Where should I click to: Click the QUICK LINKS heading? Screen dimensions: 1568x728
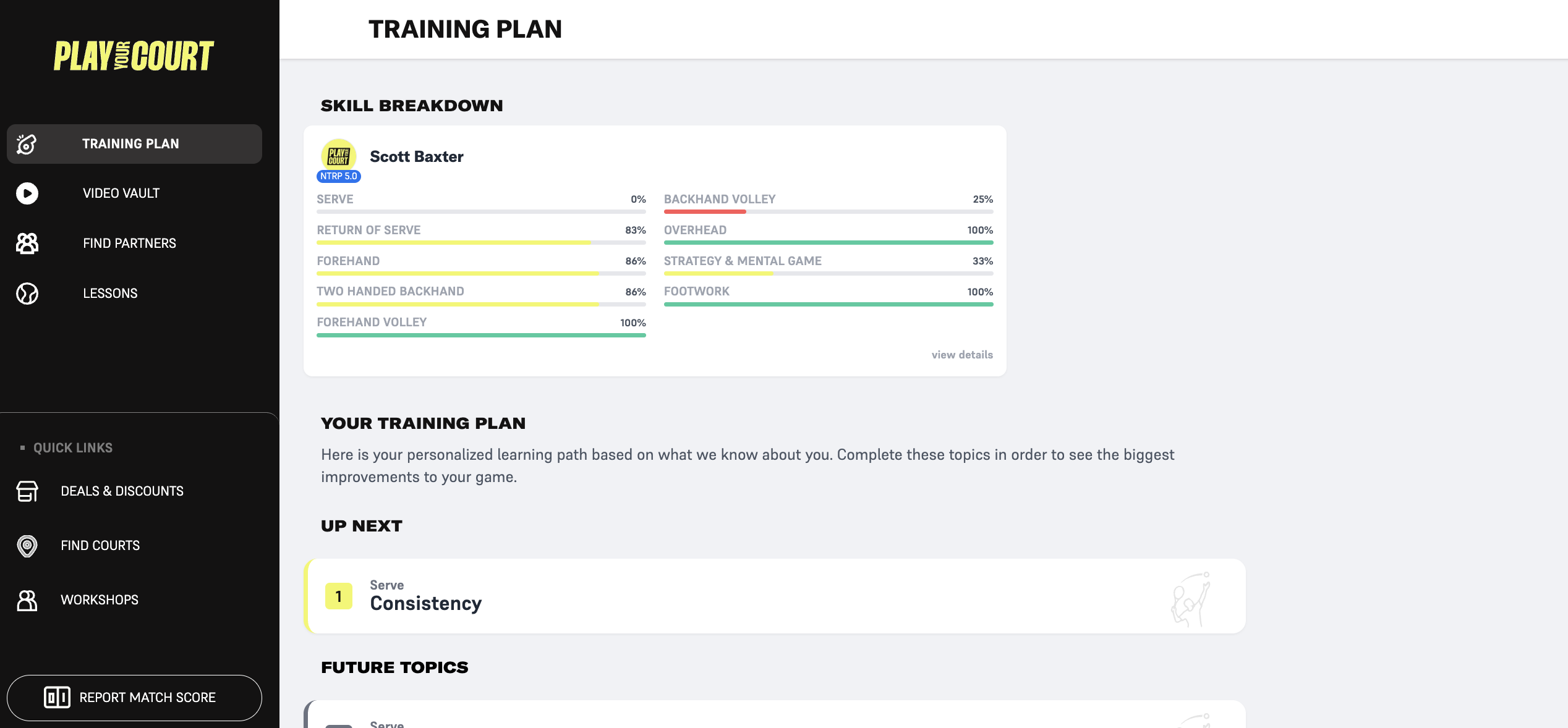tap(73, 448)
